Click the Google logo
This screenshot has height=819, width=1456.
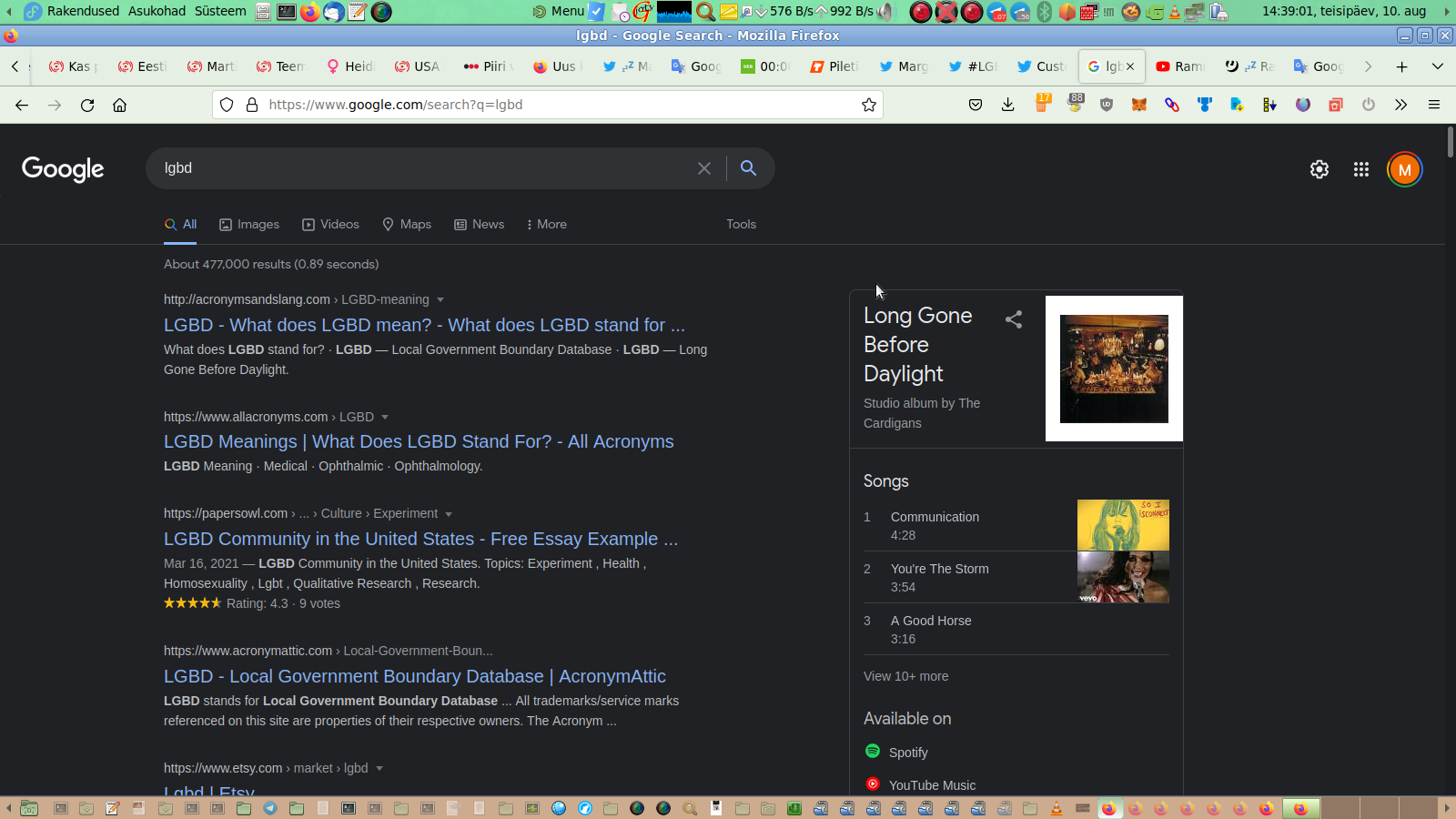[63, 168]
